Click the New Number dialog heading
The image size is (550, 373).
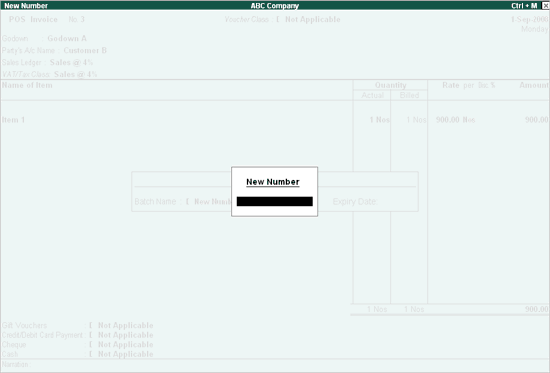(273, 182)
